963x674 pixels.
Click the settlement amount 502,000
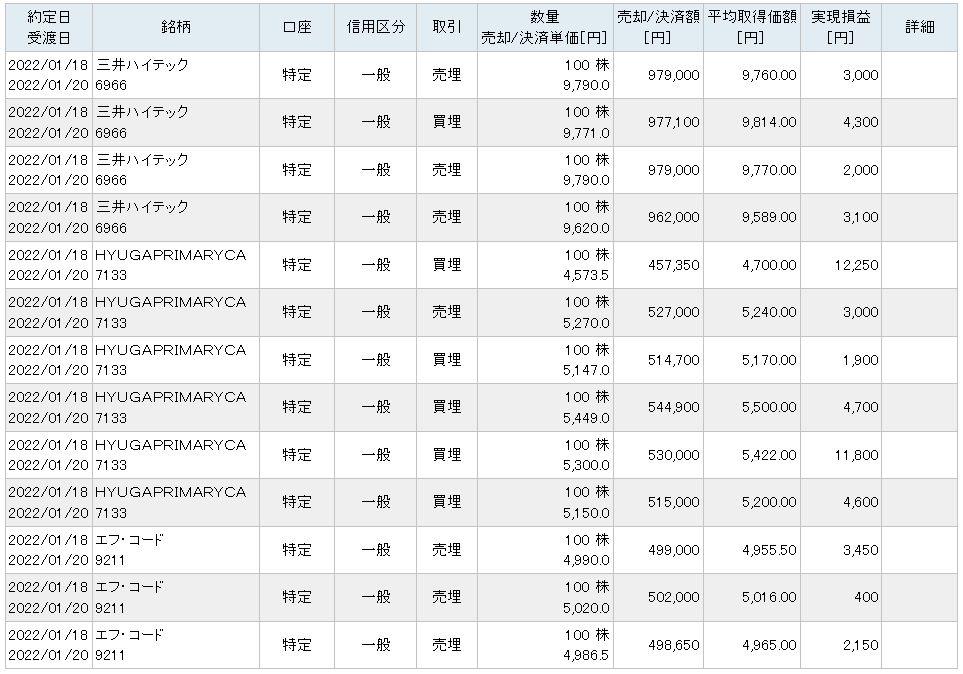[674, 597]
